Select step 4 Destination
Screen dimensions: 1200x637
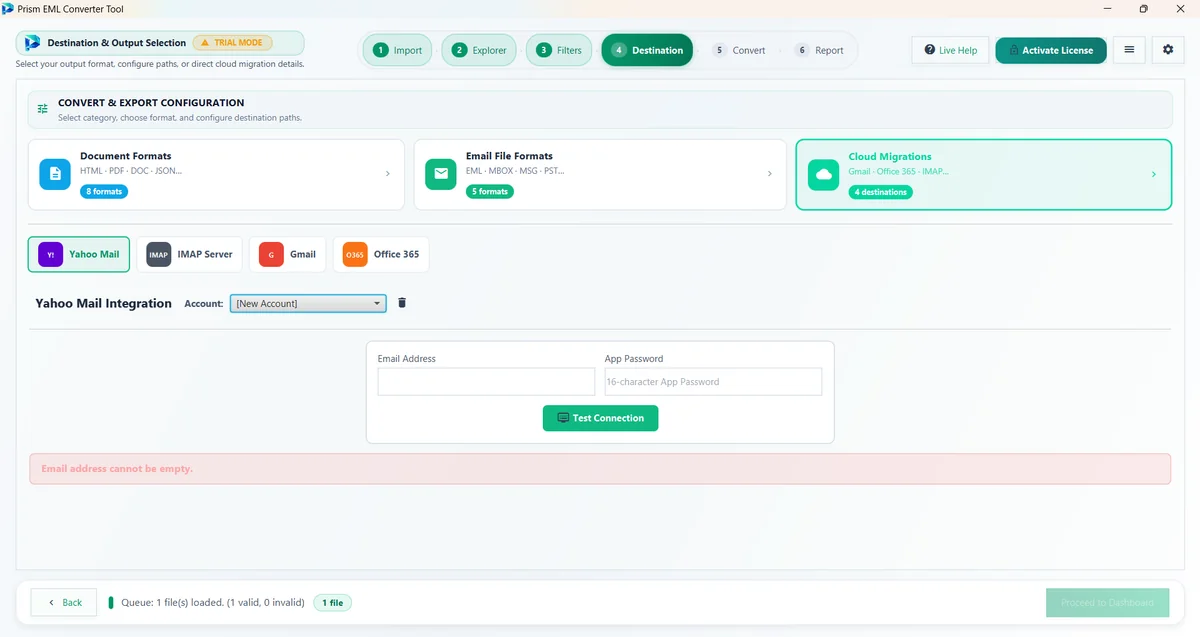pyautogui.click(x=647, y=50)
